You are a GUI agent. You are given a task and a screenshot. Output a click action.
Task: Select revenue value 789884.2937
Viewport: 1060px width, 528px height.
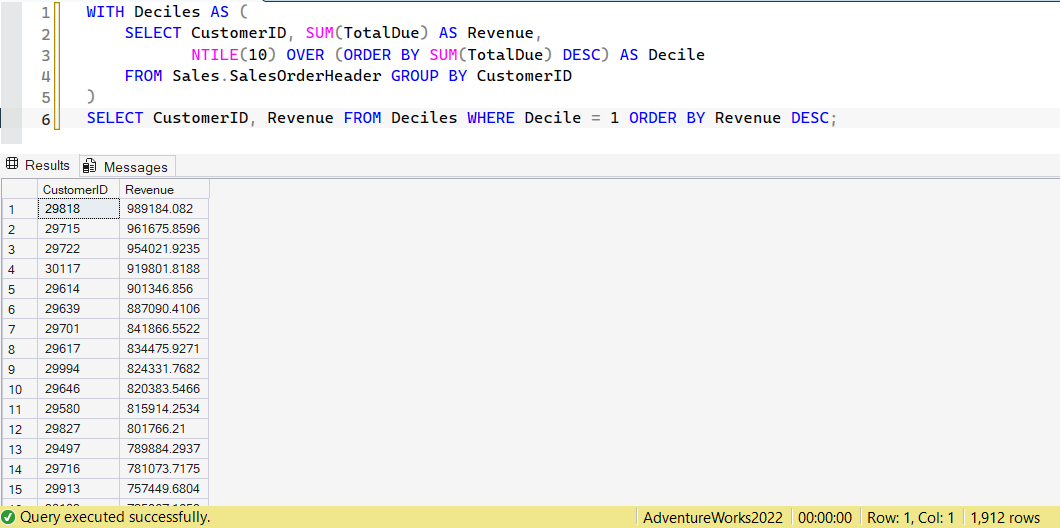pos(164,449)
